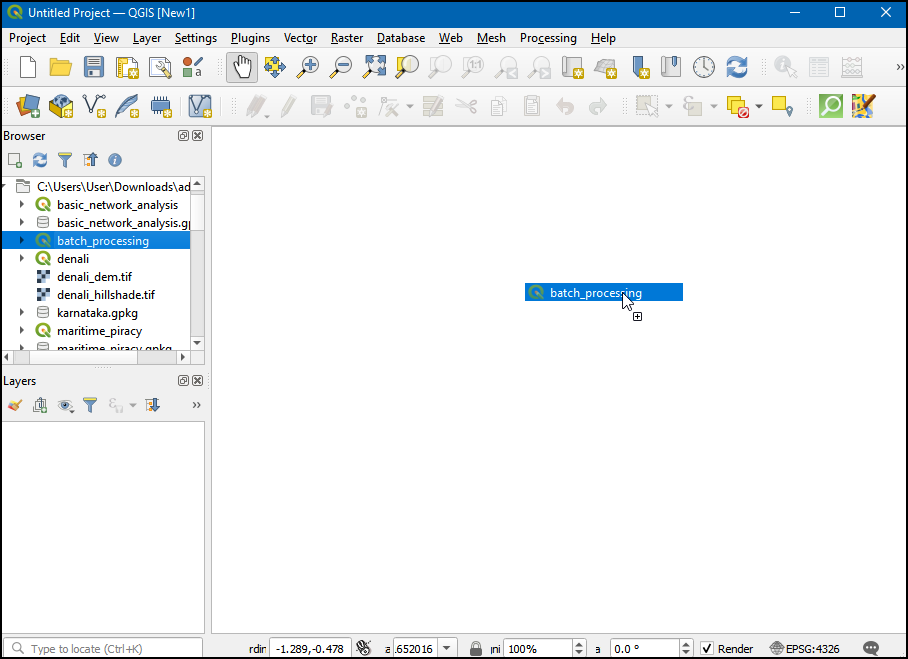Click the New Temporary Scratch Layer icon
908x659 pixels.
click(161, 107)
